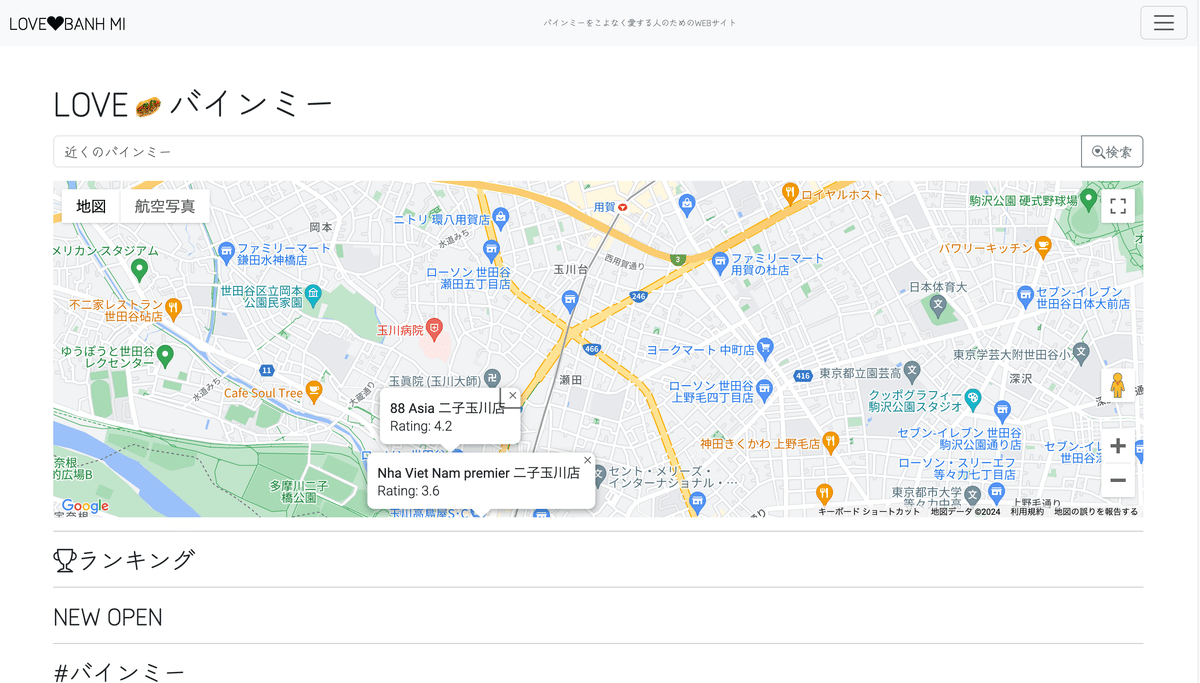
Task: Click the ローソン 世田谷瀬田五丁目店 marker
Action: (490, 249)
